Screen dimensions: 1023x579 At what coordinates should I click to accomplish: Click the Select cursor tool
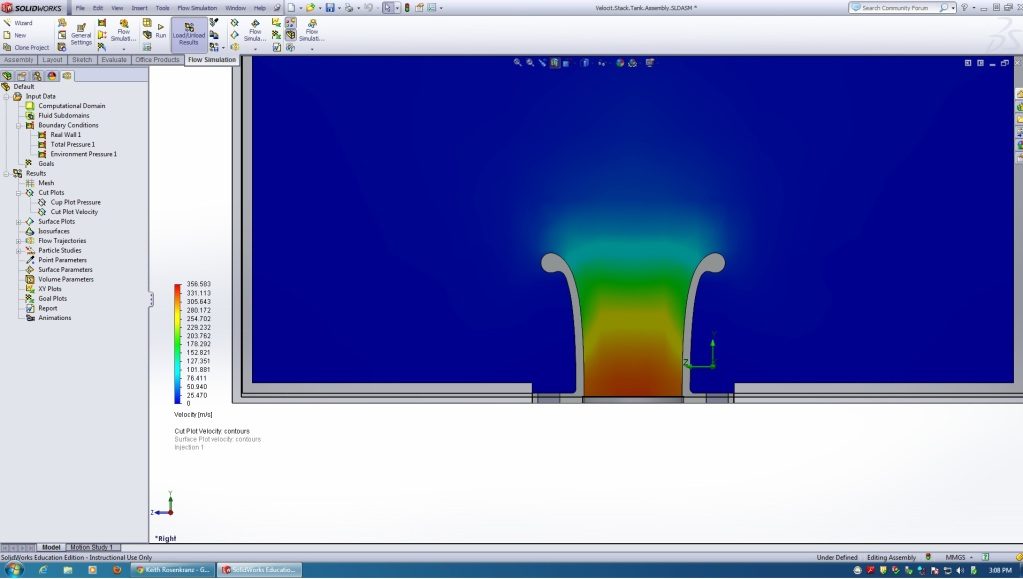coord(388,8)
